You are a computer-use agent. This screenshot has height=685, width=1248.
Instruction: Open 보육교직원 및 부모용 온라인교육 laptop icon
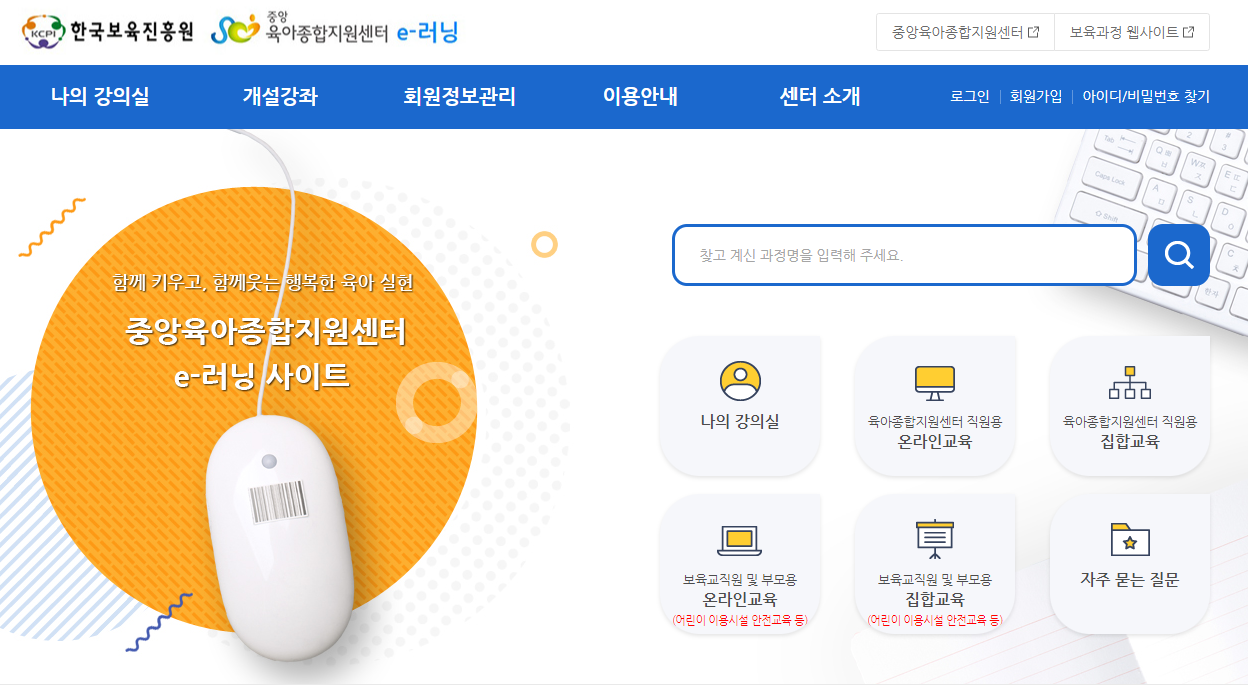pyautogui.click(x=740, y=541)
